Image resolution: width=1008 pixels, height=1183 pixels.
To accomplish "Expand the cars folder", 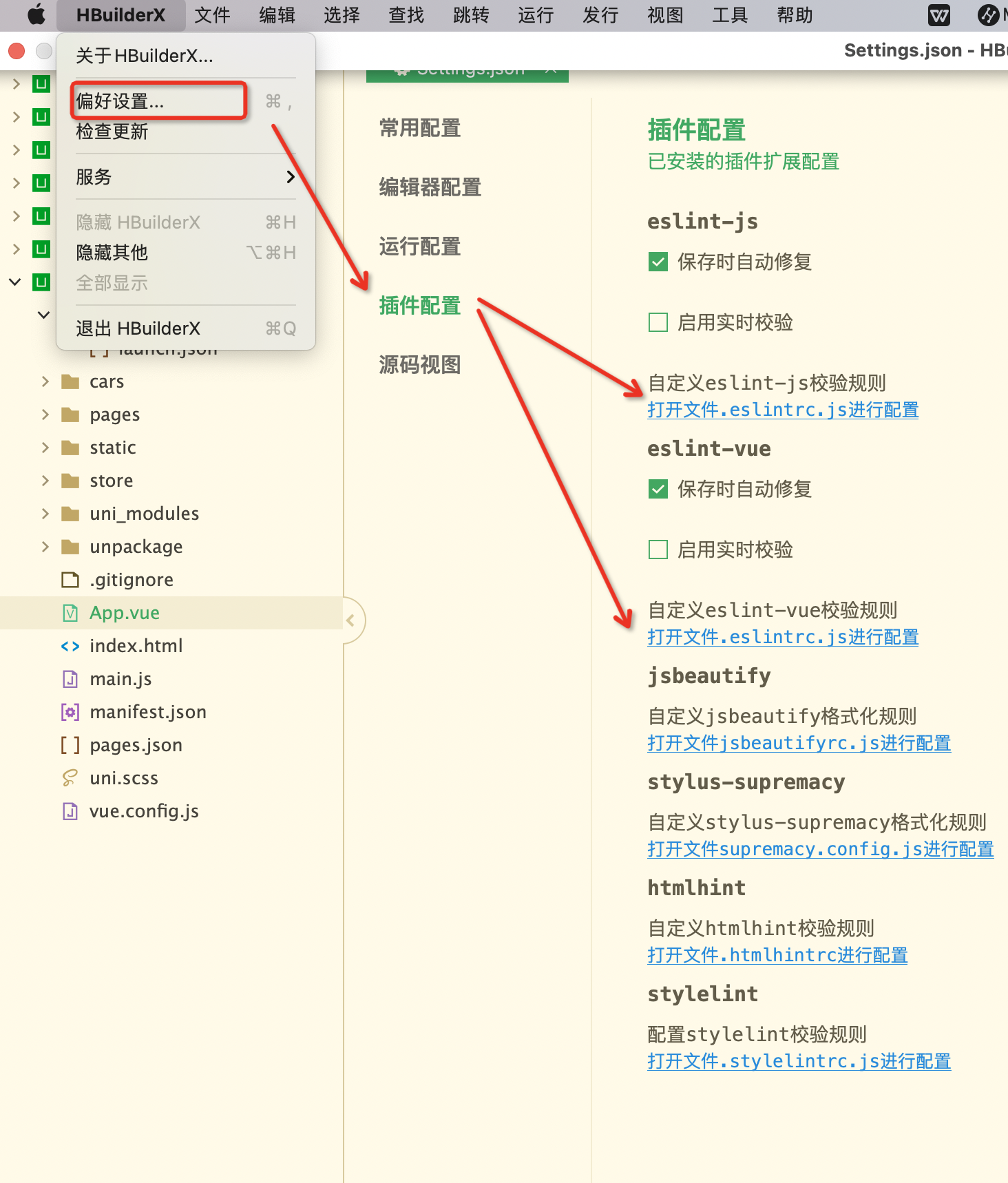I will 45,381.
